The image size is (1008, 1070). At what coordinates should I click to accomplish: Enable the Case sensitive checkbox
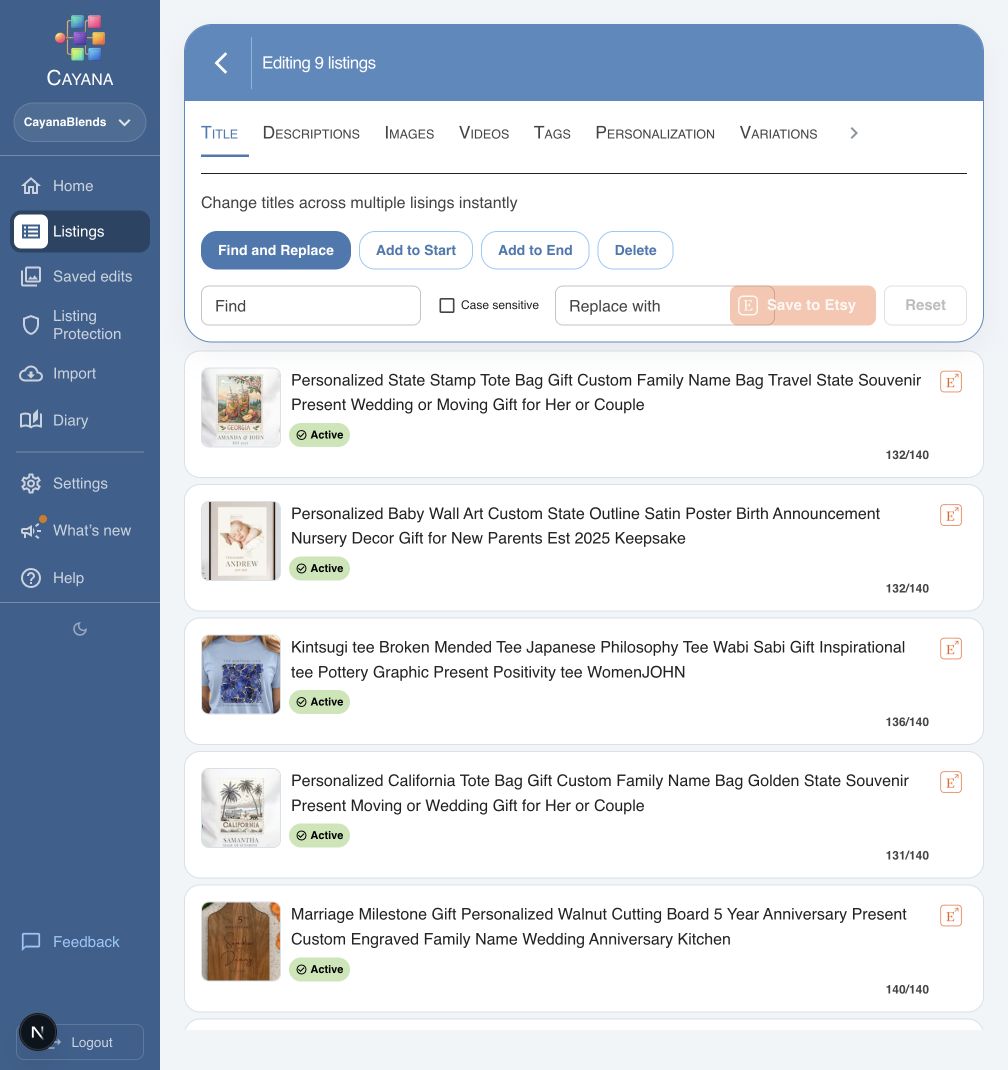[x=447, y=305]
